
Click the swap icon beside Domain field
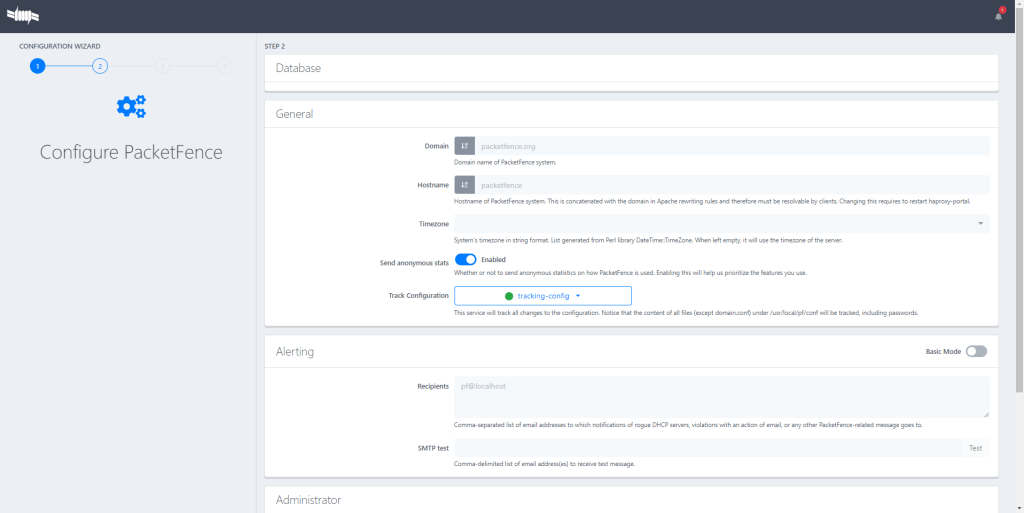(x=464, y=146)
